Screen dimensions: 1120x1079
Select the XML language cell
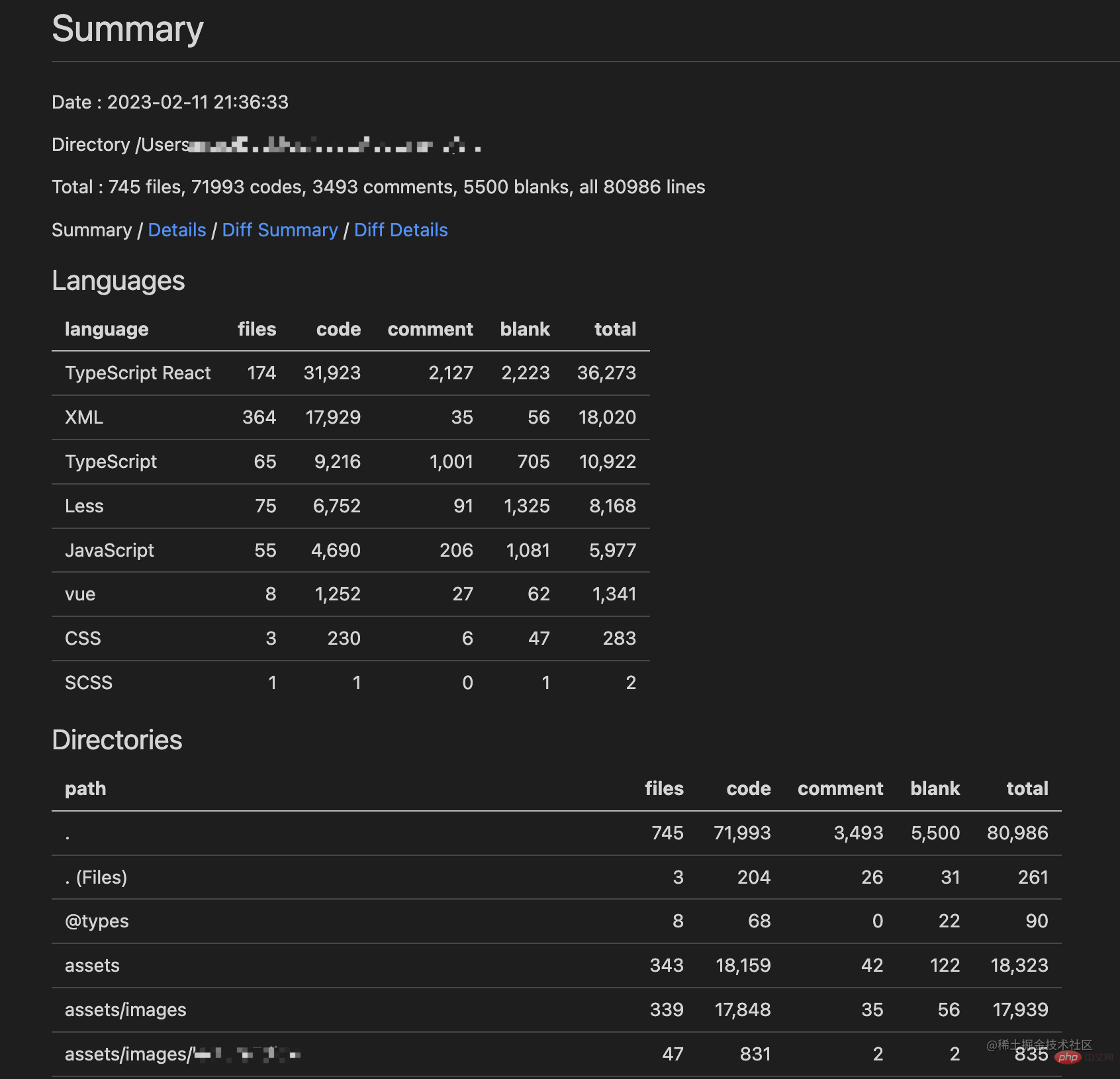[84, 418]
